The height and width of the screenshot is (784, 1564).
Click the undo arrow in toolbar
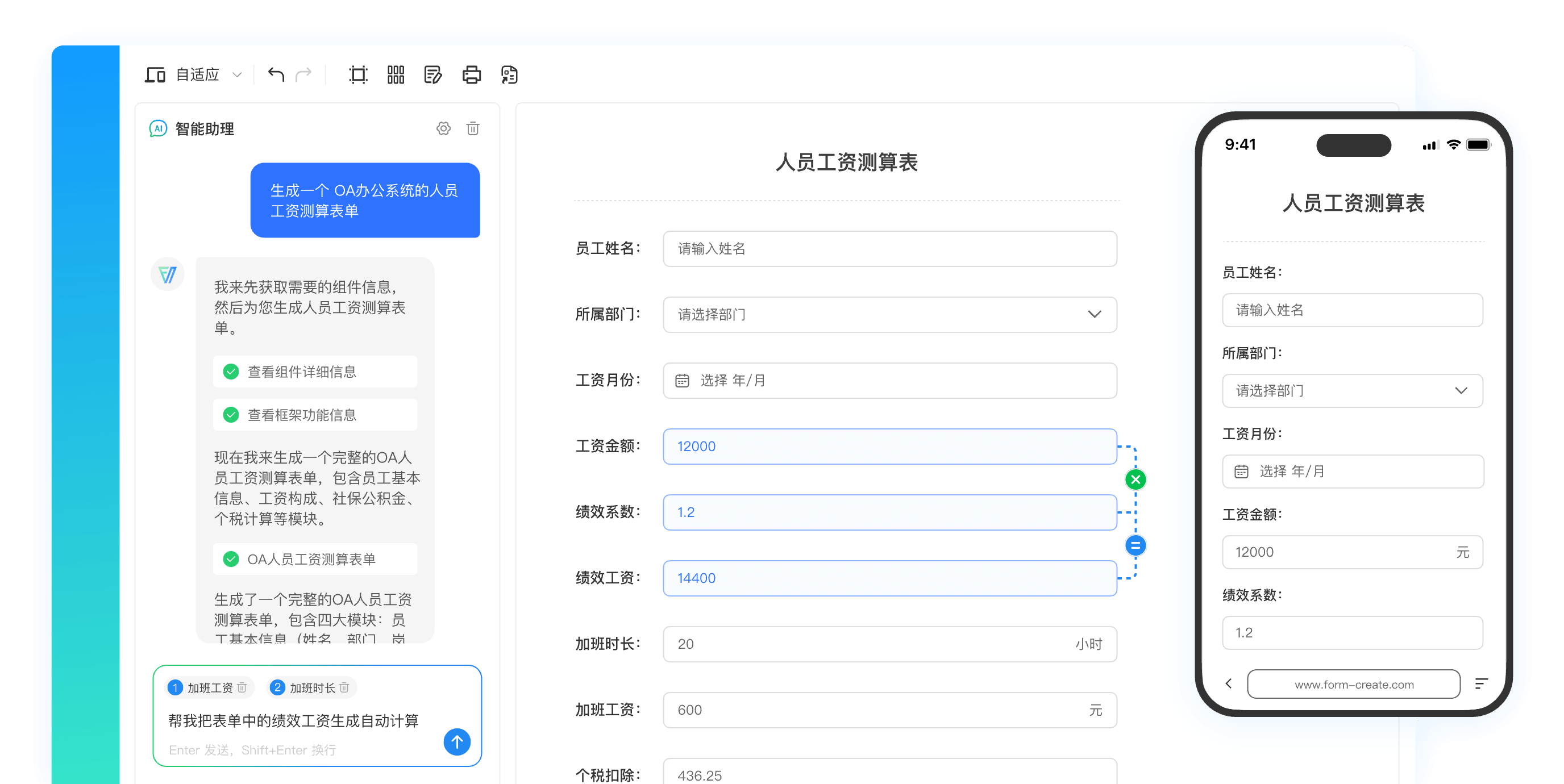pos(276,74)
